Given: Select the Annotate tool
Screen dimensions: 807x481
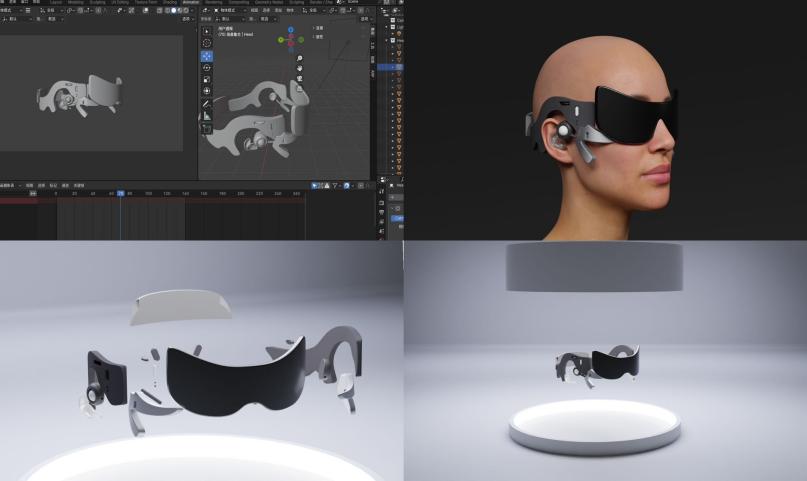Looking at the screenshot, I should coord(207,104).
